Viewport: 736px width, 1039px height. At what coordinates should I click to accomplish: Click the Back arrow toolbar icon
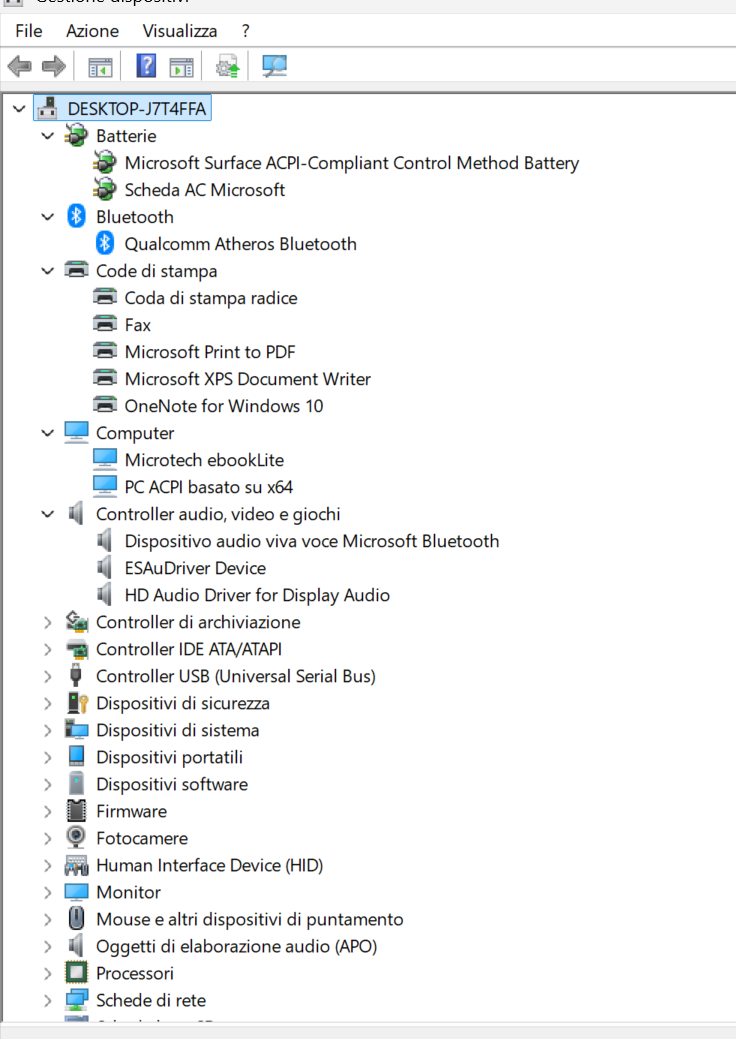click(x=19, y=66)
